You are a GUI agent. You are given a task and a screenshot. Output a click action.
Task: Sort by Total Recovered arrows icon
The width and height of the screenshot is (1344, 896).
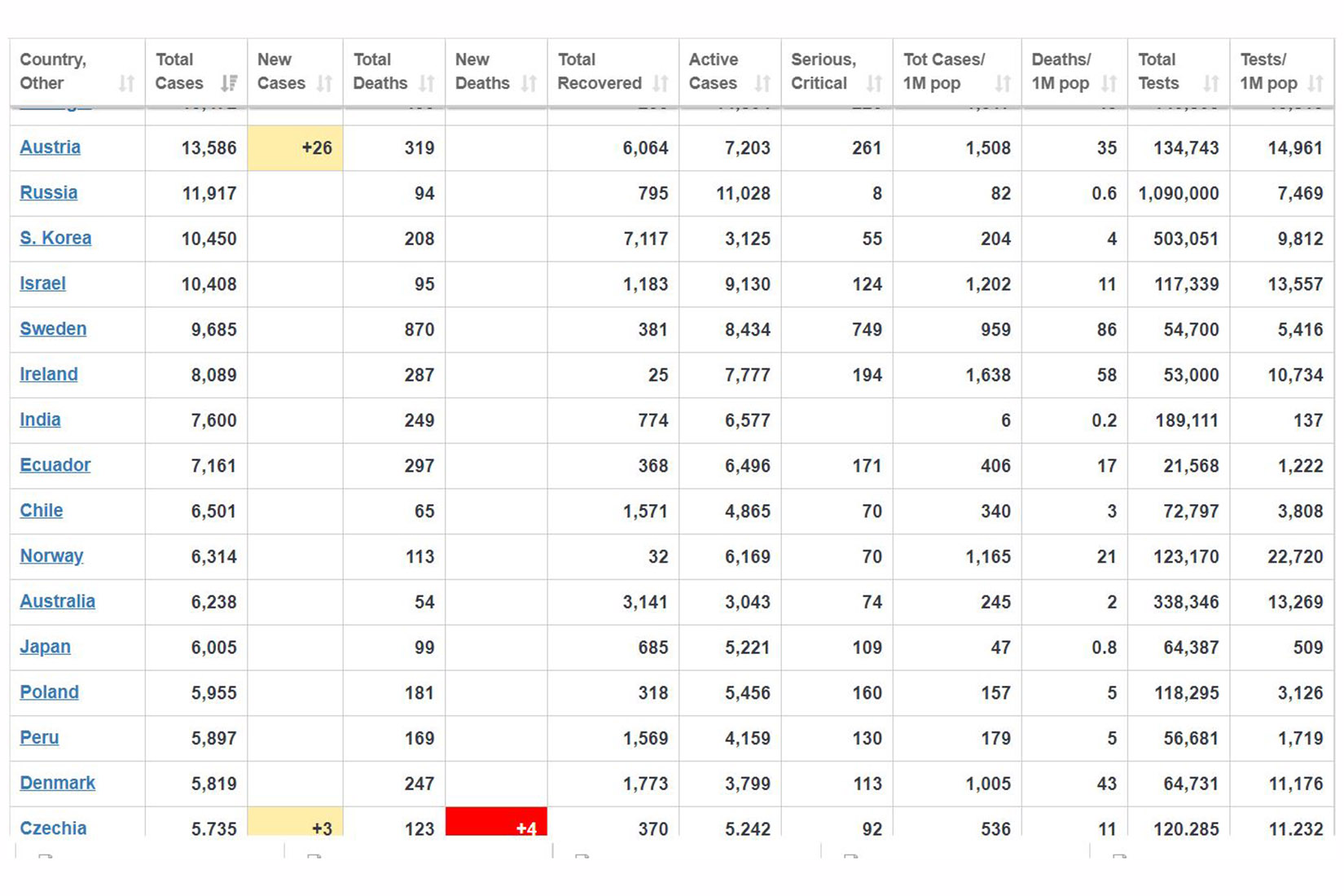click(661, 83)
